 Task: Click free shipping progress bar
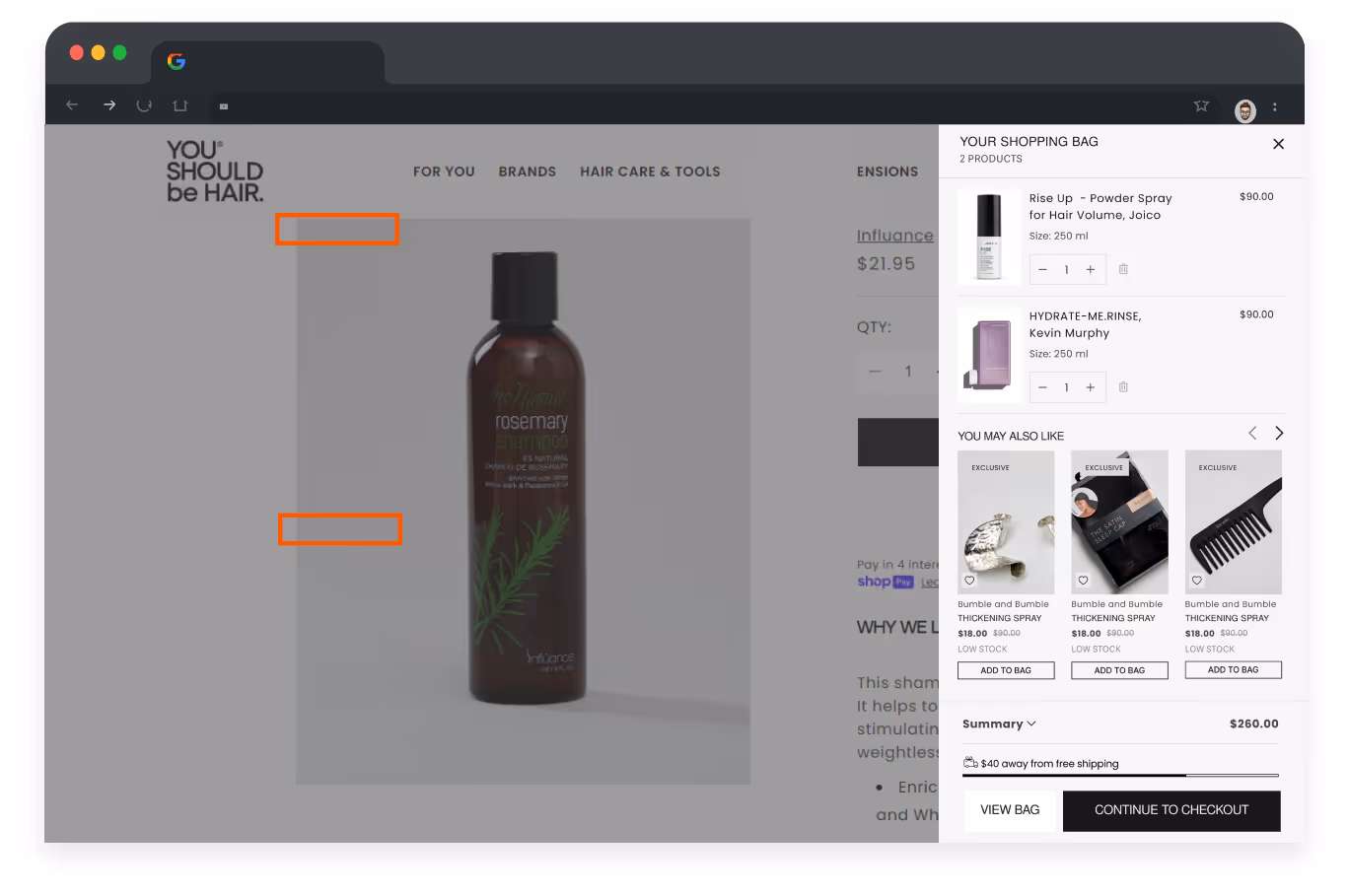point(1120,776)
